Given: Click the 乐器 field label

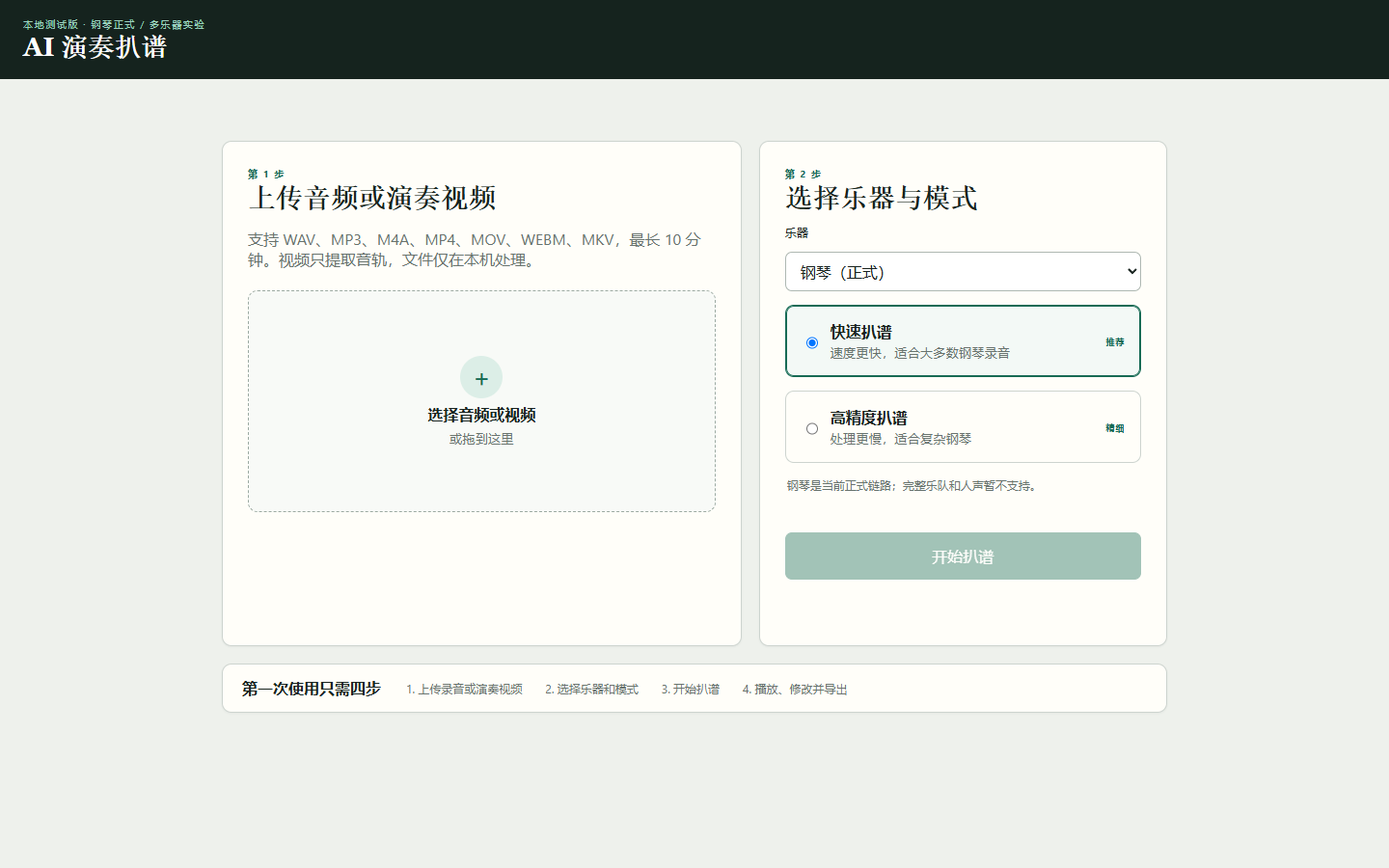Looking at the screenshot, I should tap(797, 232).
